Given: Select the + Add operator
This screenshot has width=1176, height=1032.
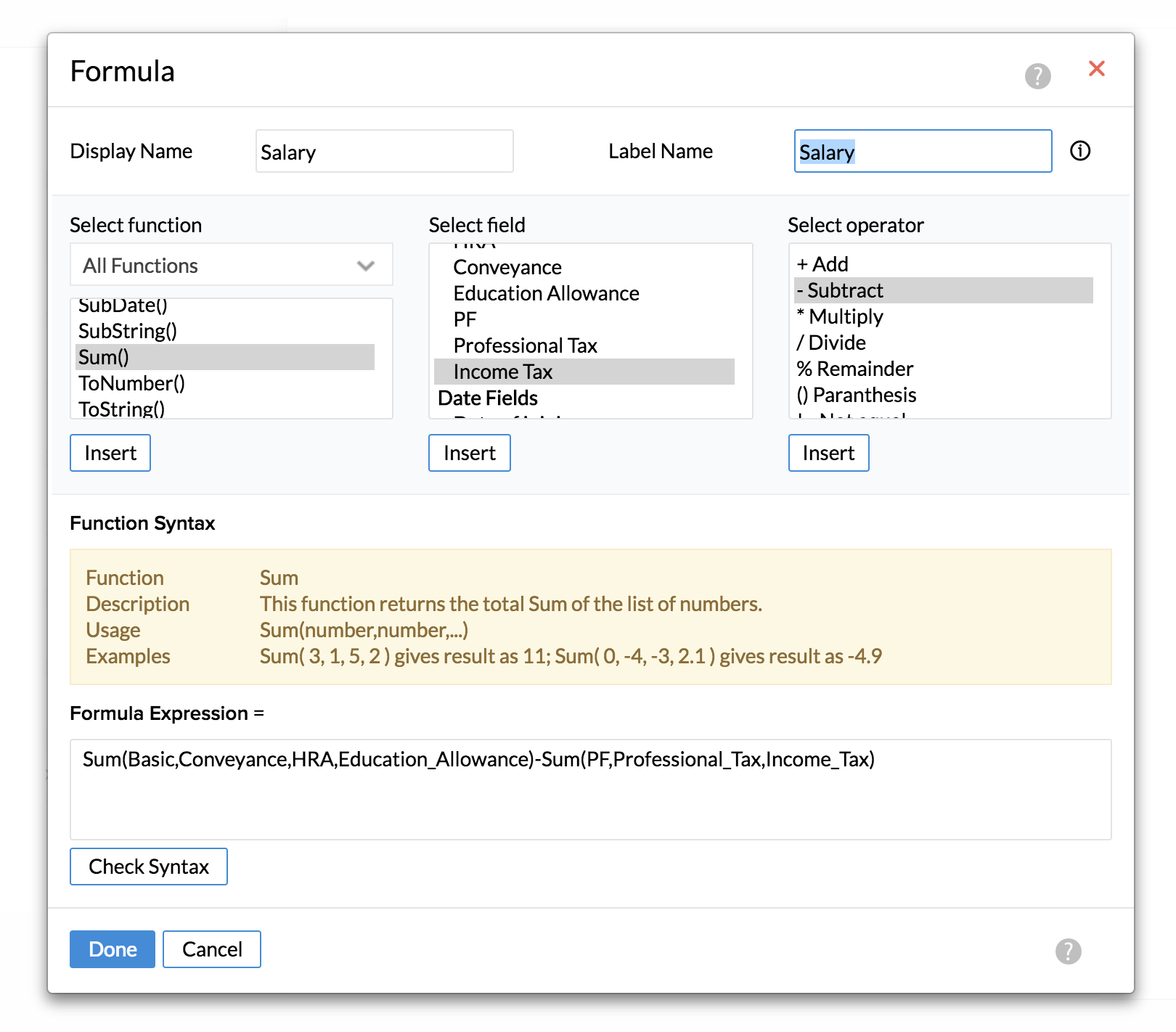Looking at the screenshot, I should (x=822, y=264).
